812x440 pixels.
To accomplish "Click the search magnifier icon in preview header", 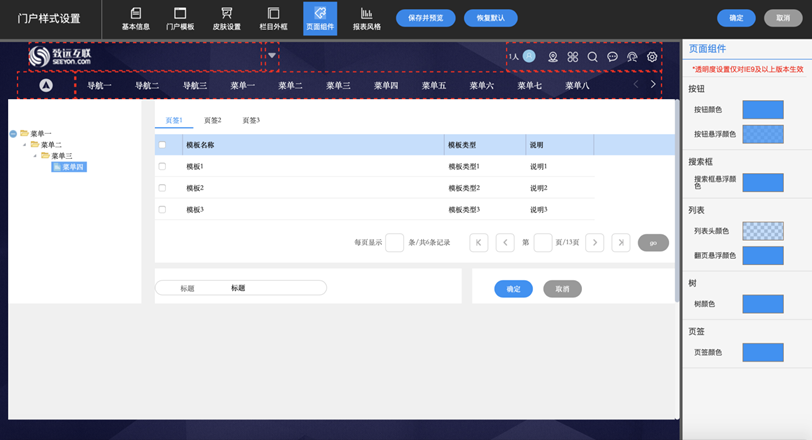I will (592, 57).
